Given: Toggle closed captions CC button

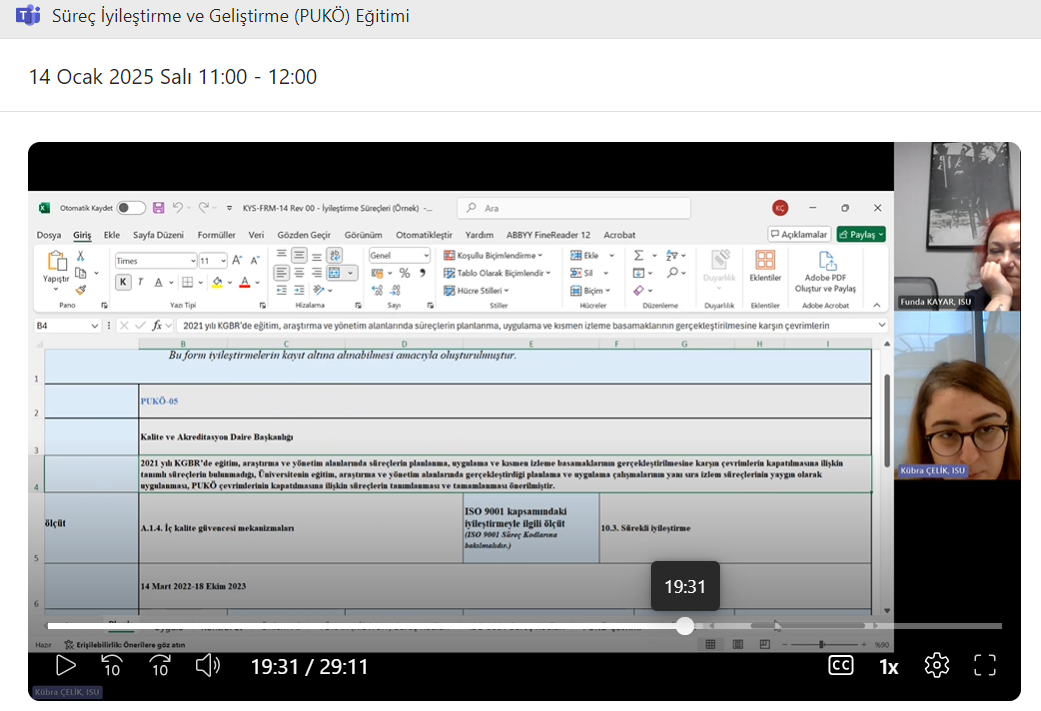Looking at the screenshot, I should [x=841, y=665].
